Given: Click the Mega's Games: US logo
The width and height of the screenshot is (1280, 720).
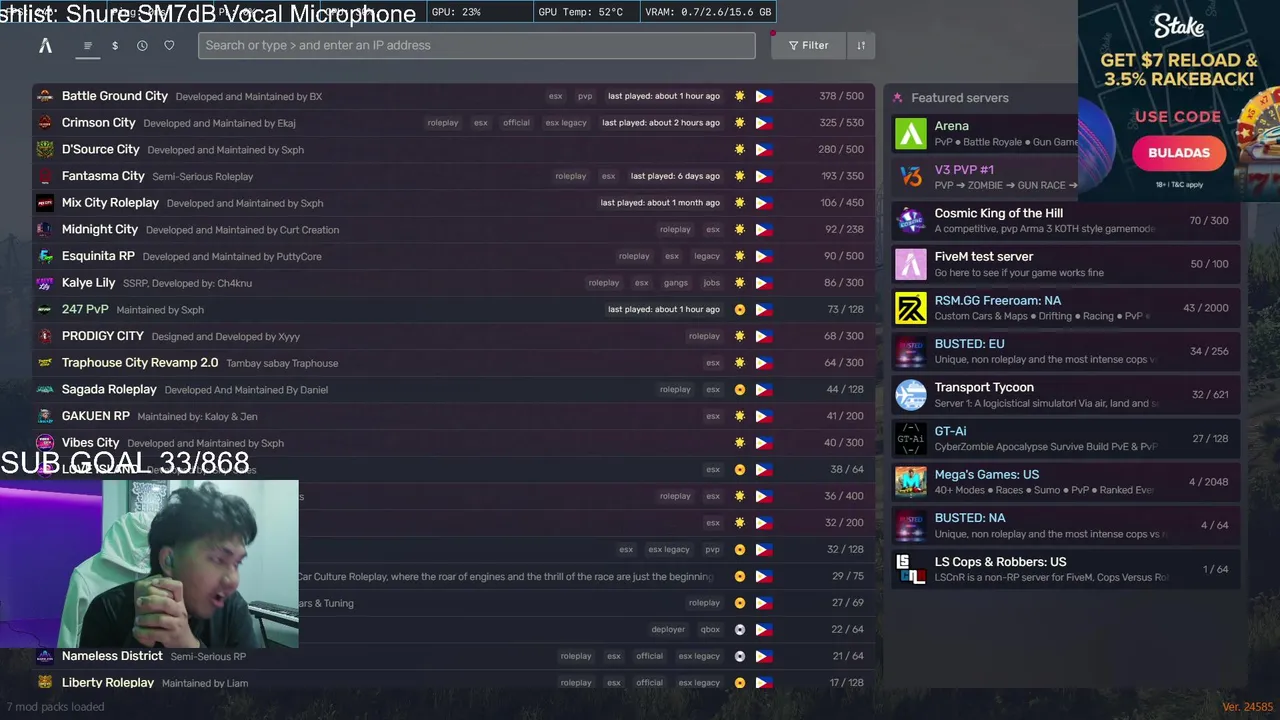Looking at the screenshot, I should tap(910, 482).
